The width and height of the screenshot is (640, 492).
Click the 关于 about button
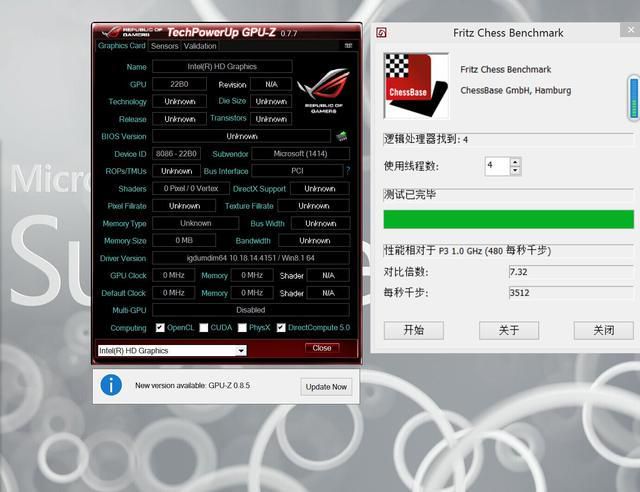click(509, 330)
